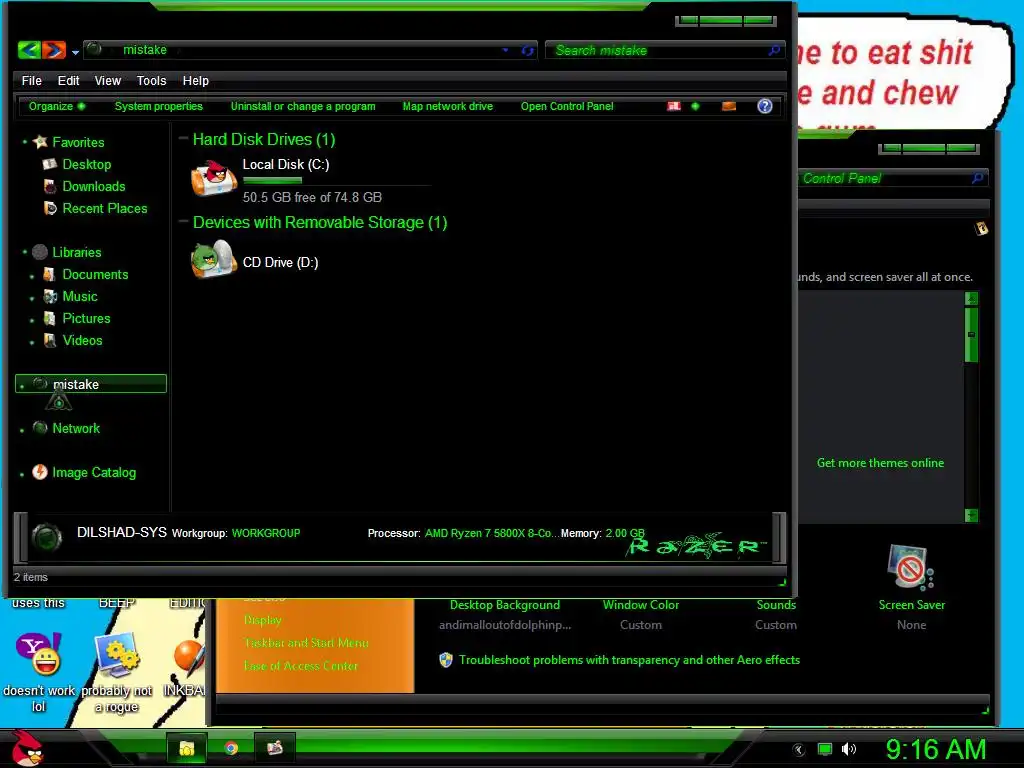This screenshot has height=768, width=1024.
Task: Open the Help menu
Action: (195, 80)
